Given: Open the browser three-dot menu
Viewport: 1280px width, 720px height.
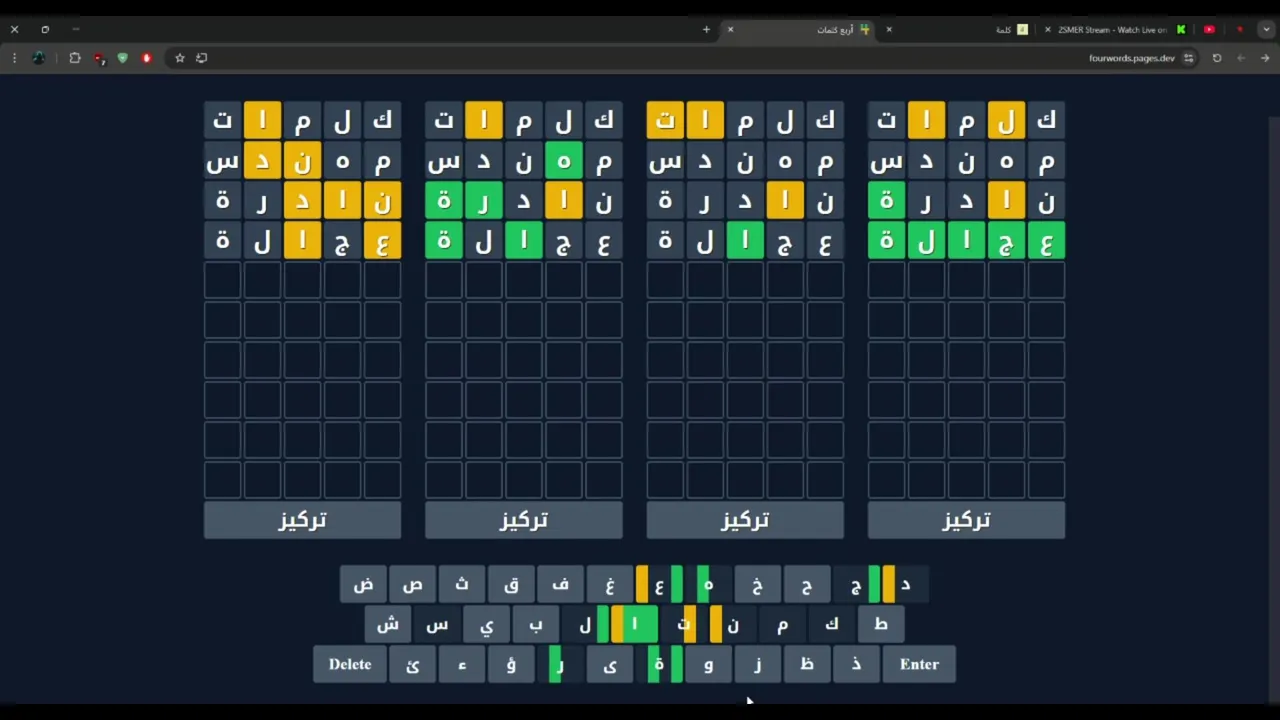Looking at the screenshot, I should coord(14,58).
